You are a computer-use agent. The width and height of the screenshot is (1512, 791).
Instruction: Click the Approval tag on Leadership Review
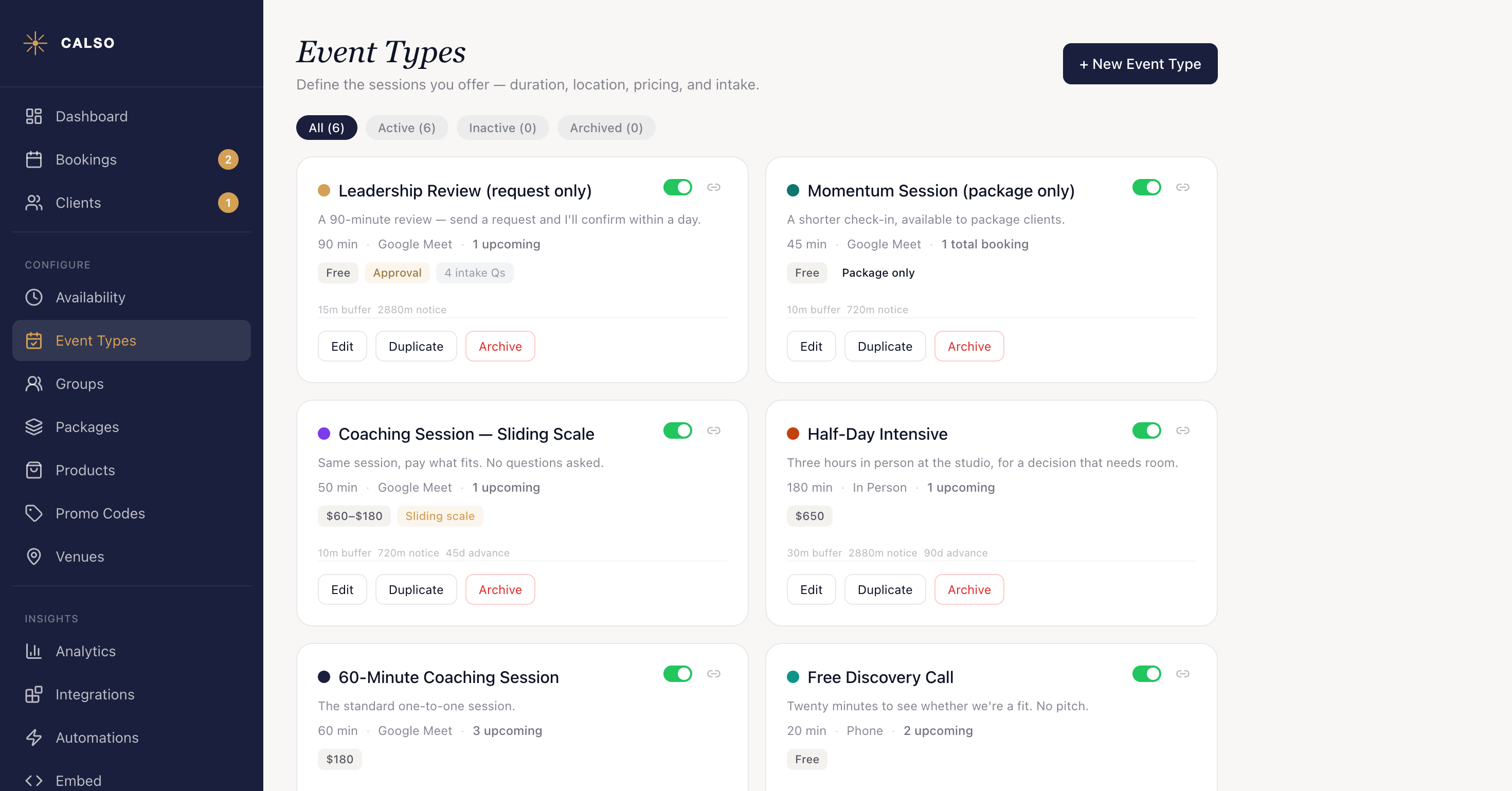[x=398, y=273]
